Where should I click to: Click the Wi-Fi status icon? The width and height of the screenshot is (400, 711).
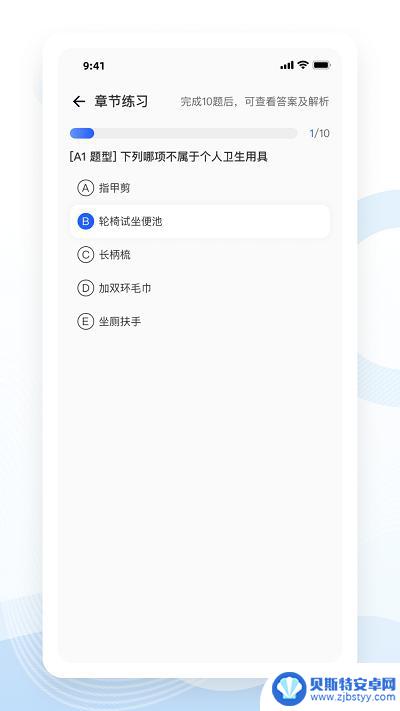(302, 65)
